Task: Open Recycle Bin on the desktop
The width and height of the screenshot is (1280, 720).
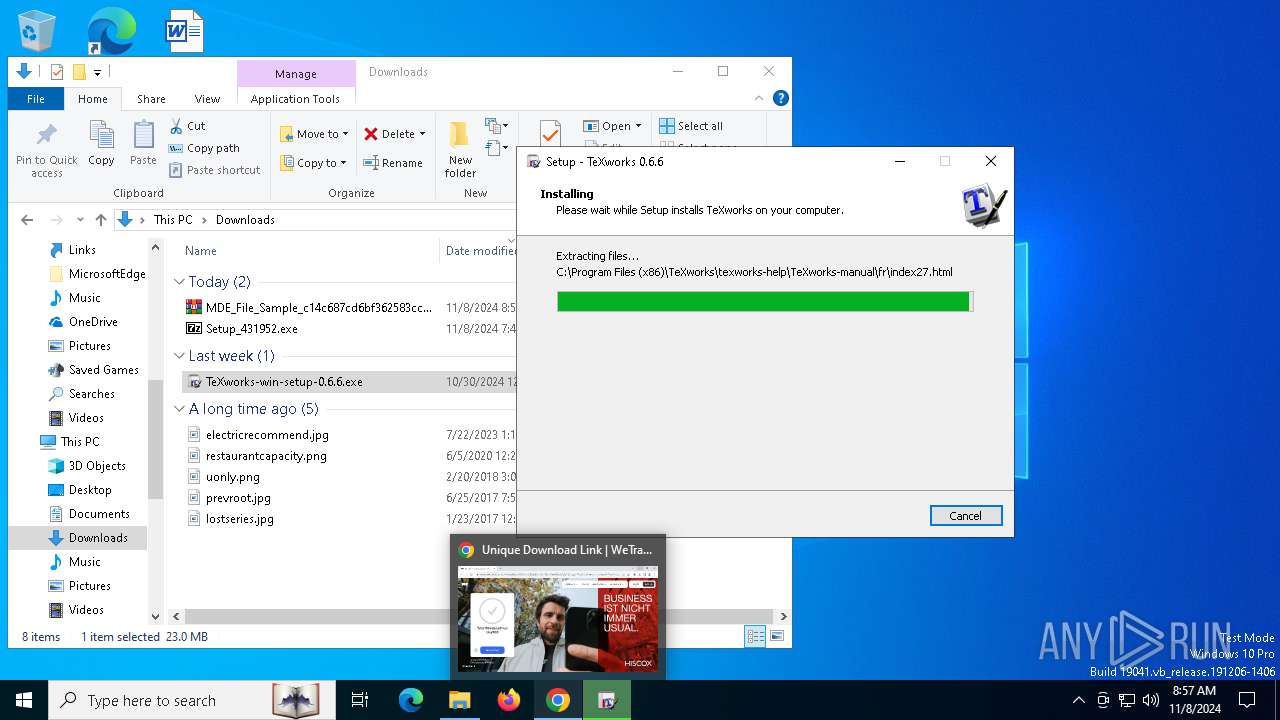Action: (x=37, y=31)
